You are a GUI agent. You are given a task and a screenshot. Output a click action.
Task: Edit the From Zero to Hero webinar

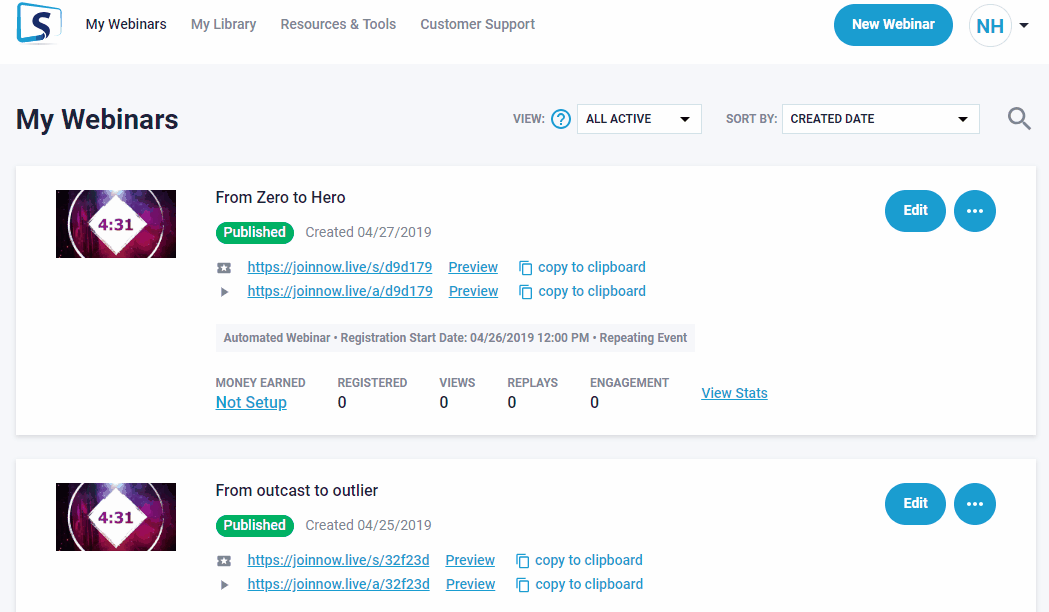pyautogui.click(x=915, y=211)
